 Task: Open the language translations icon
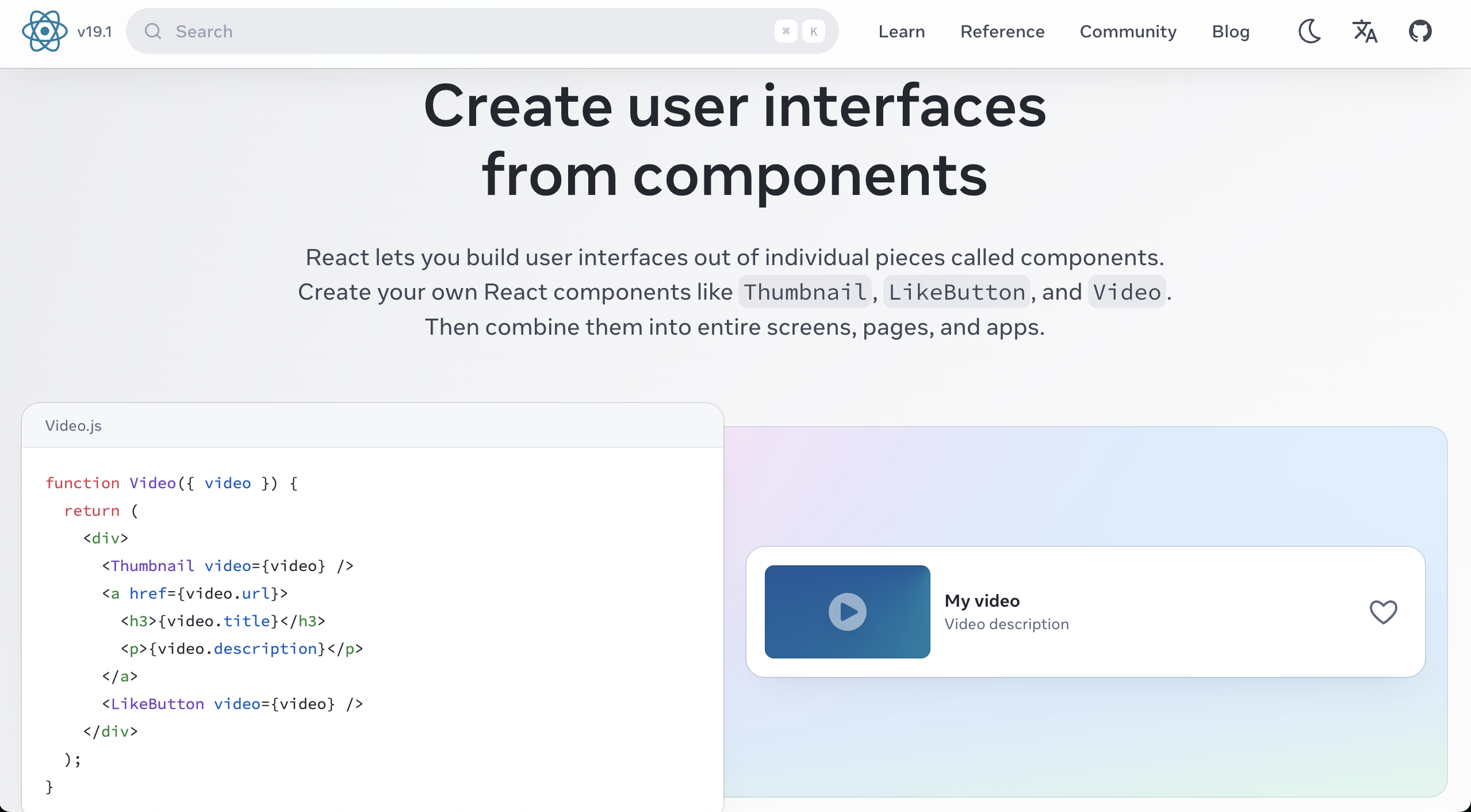[1365, 31]
